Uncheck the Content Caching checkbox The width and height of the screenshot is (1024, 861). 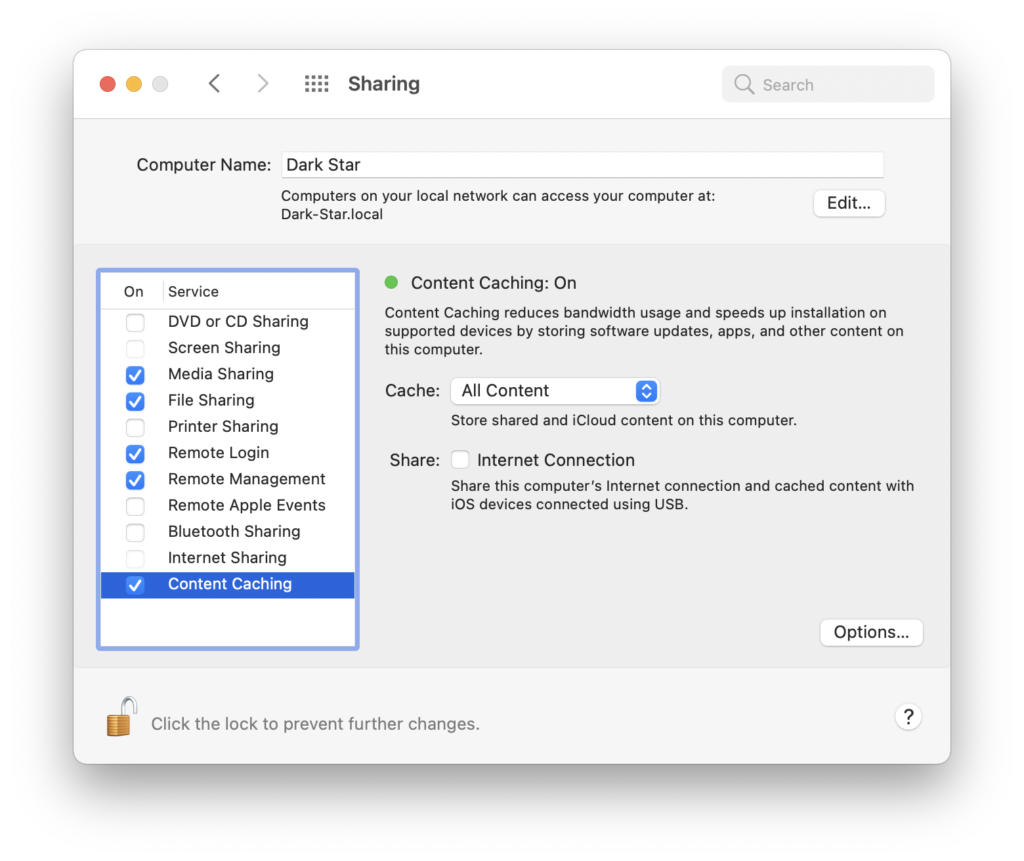135,585
